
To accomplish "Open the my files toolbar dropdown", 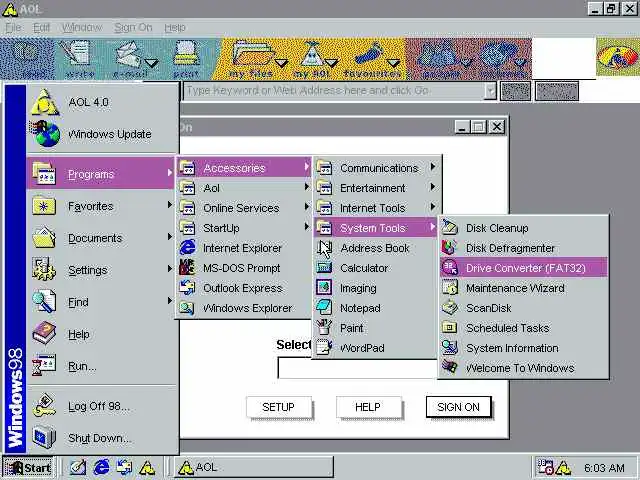I will tap(281, 63).
